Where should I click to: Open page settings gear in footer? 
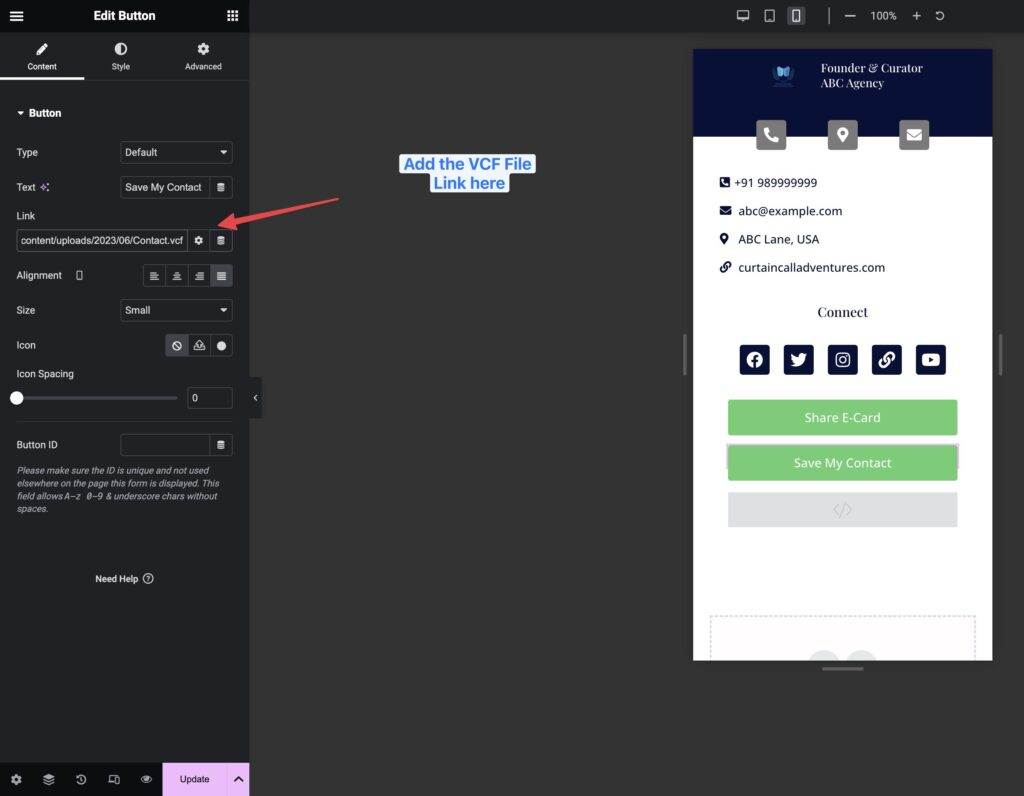point(16,780)
